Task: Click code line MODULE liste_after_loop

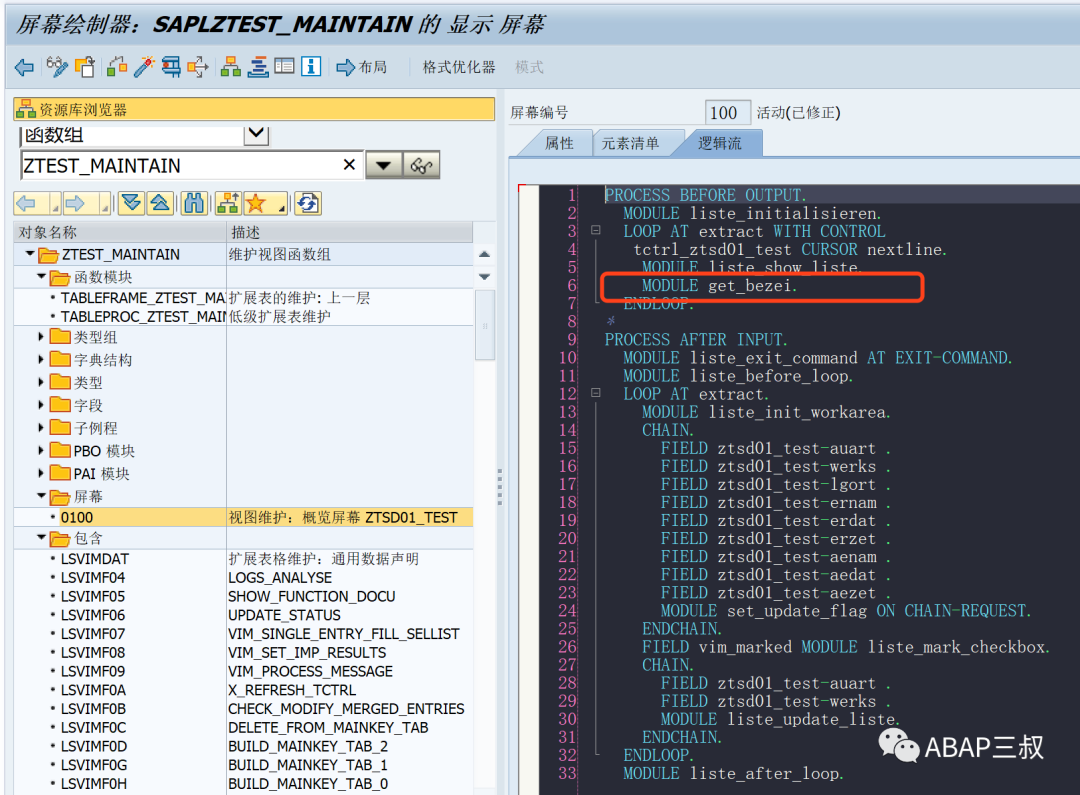Action: click(734, 774)
